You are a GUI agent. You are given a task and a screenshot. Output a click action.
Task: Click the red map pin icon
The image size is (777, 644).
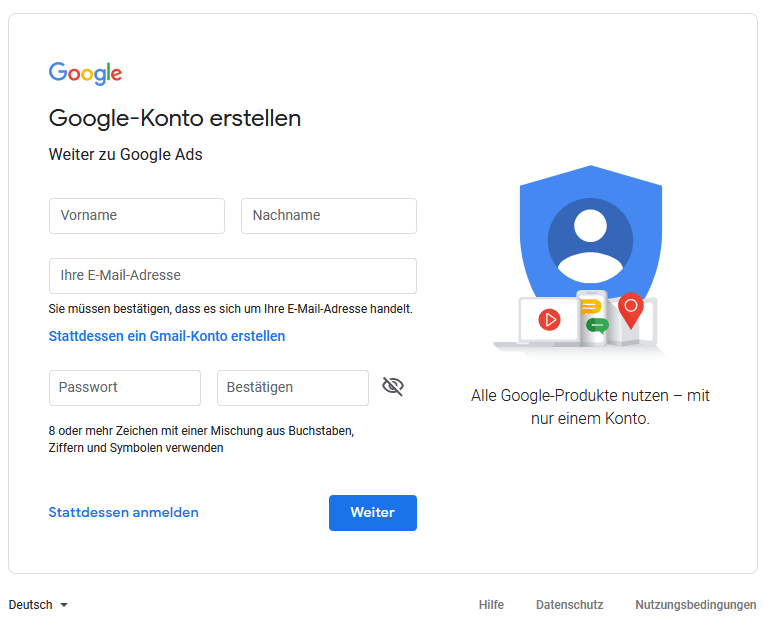[x=630, y=309]
